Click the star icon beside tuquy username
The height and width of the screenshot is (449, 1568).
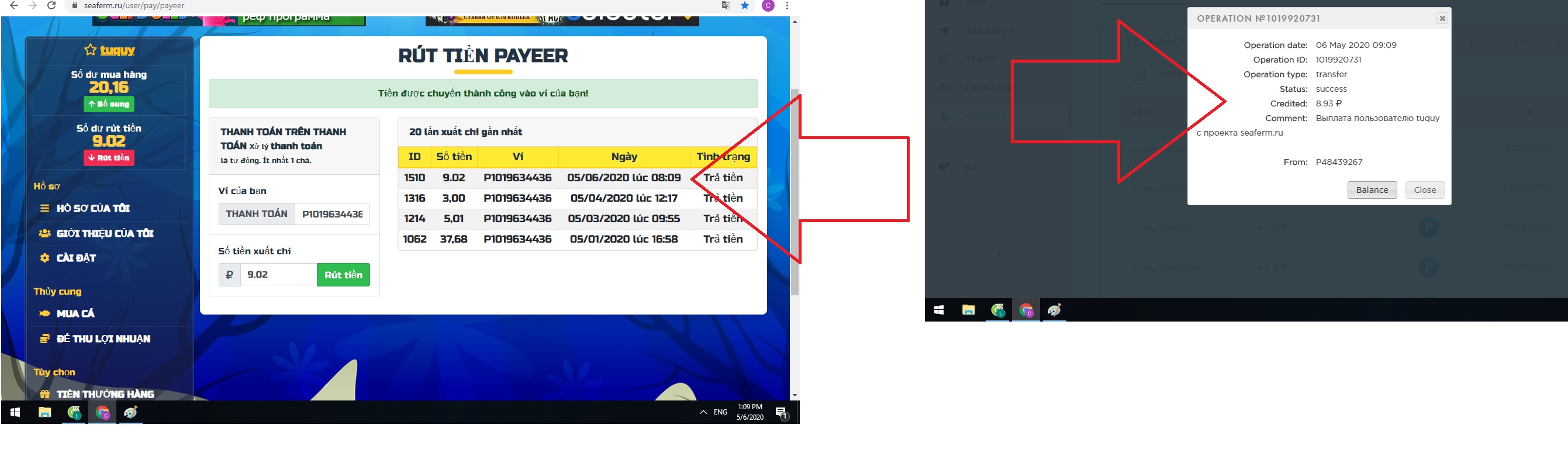coord(90,50)
